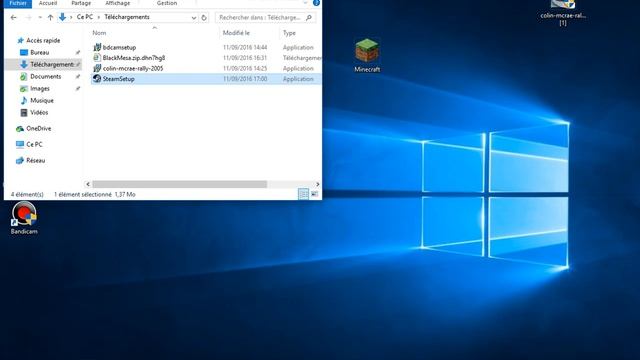Open the Gestion tab
The height and width of the screenshot is (360, 640).
point(167,3)
